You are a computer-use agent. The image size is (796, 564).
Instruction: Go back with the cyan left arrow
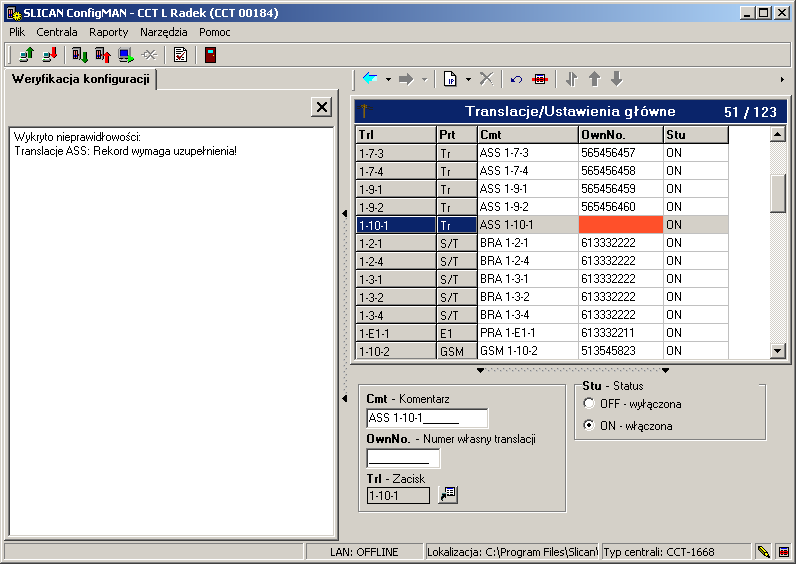click(x=370, y=79)
